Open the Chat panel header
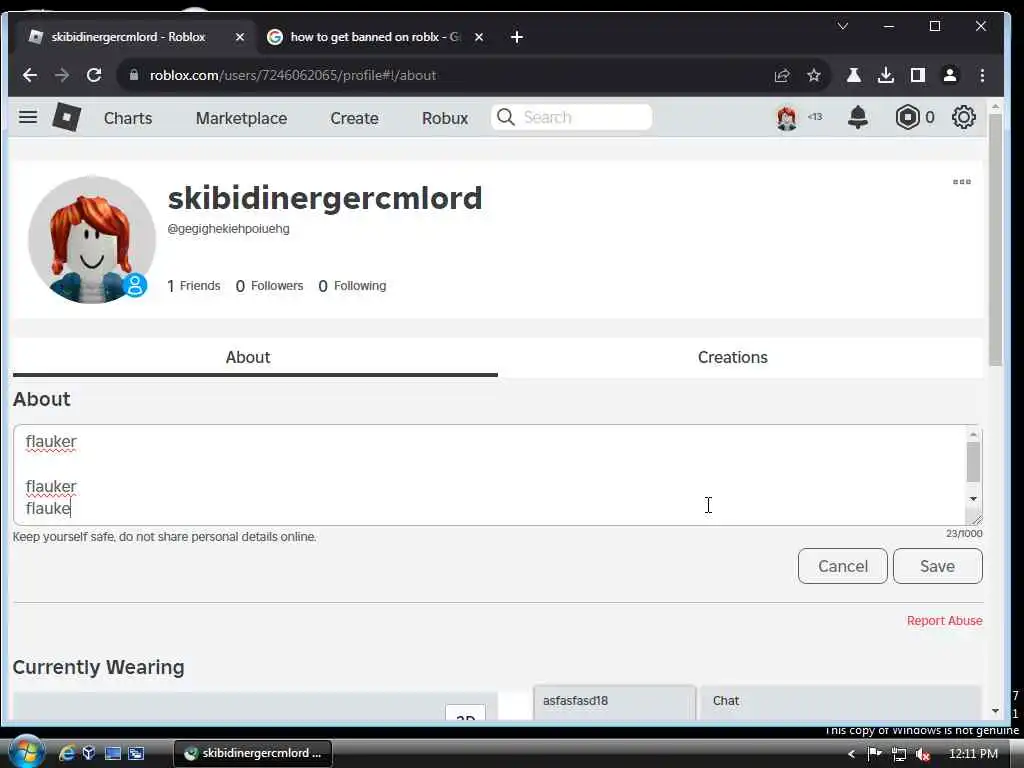1024x768 pixels. pos(840,702)
